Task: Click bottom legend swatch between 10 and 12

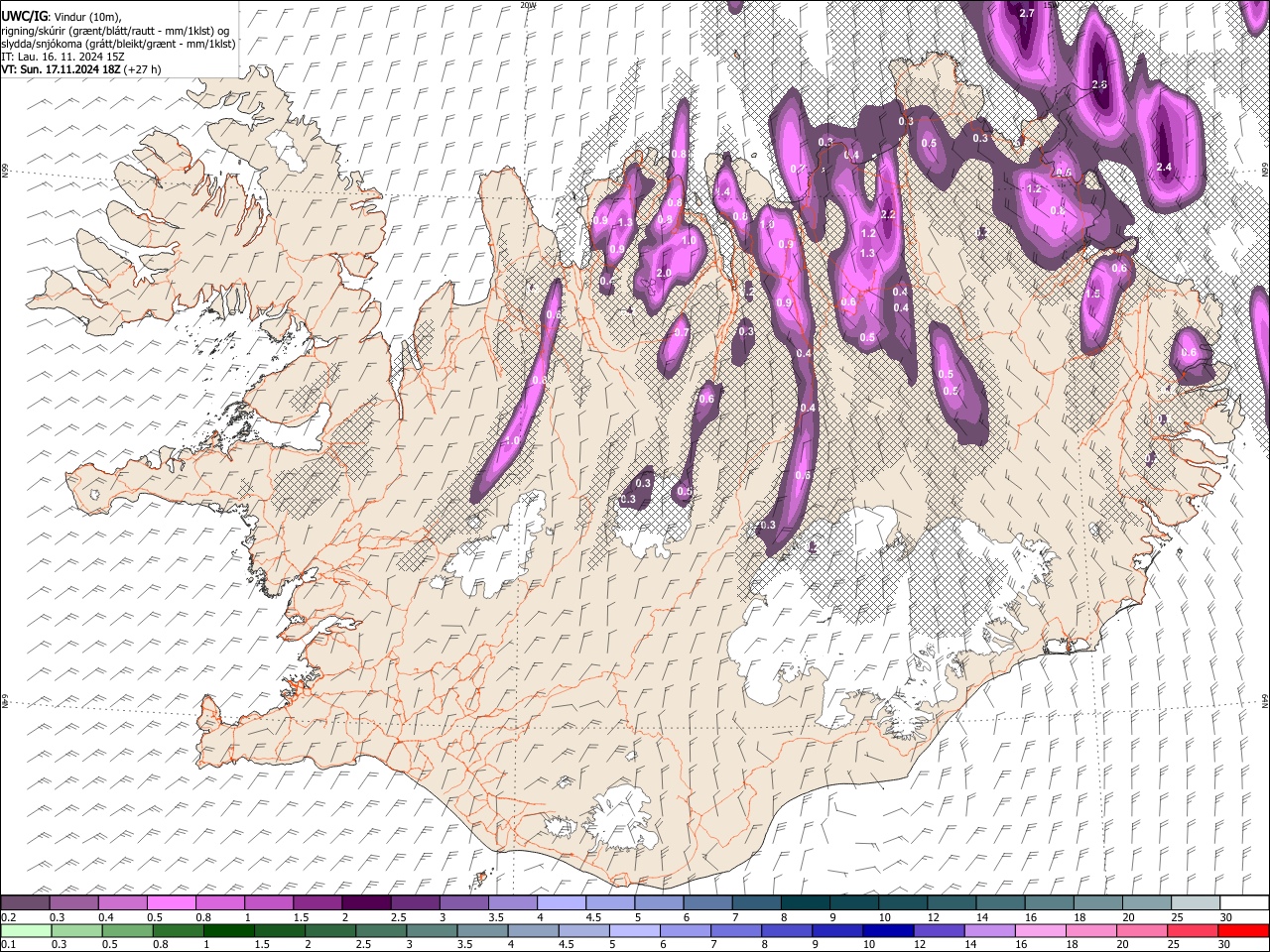Action: [887, 930]
